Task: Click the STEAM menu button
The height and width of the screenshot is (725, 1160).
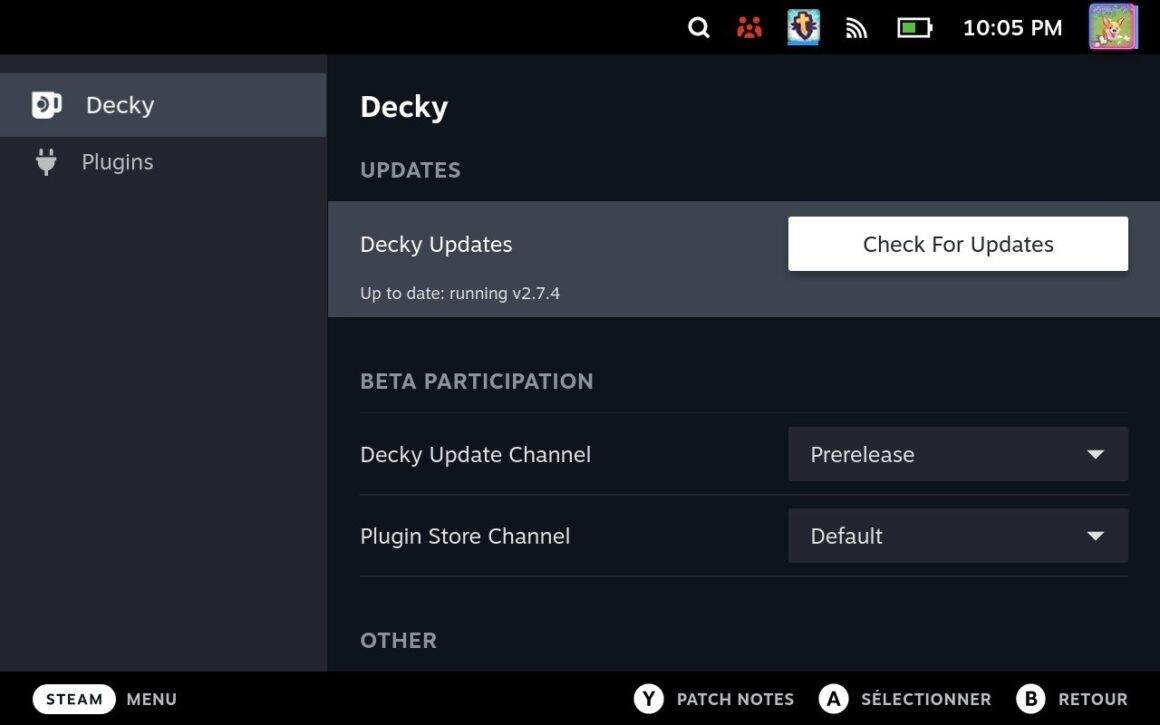Action: pos(74,699)
